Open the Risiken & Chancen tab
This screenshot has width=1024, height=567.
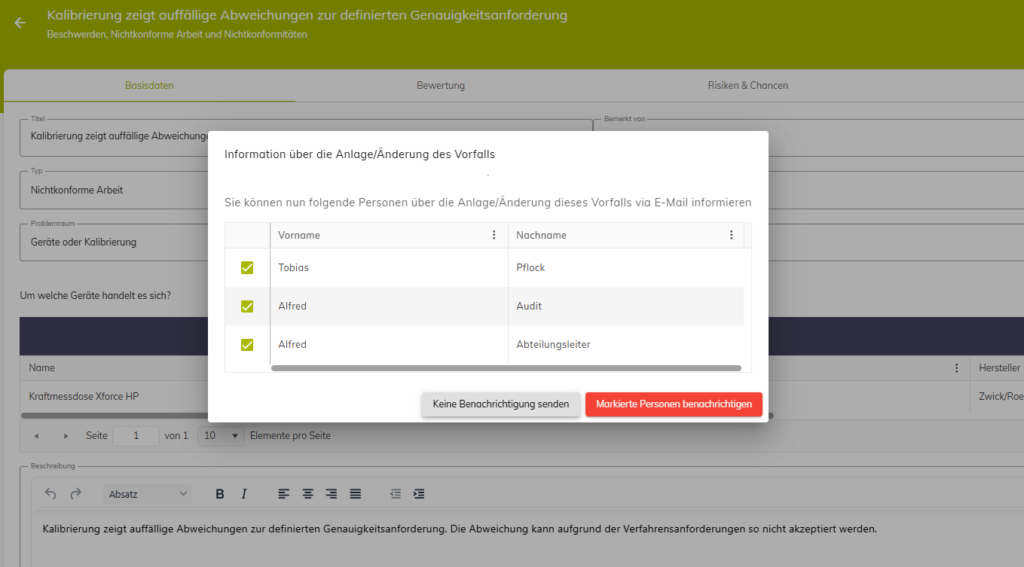pos(747,86)
